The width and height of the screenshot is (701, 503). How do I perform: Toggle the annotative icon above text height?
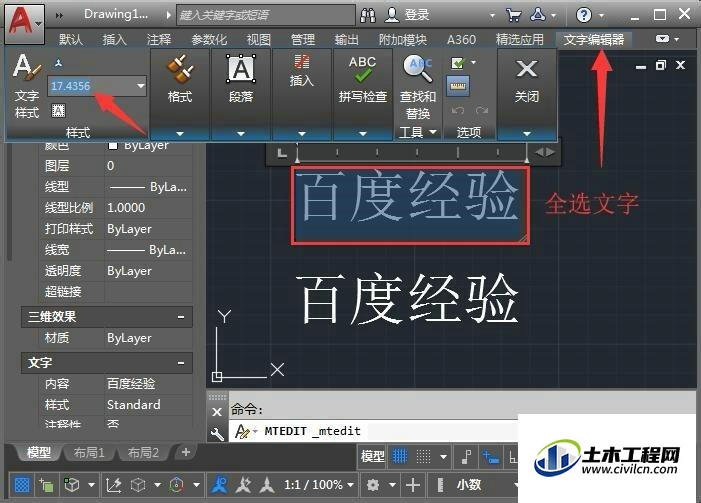[59, 63]
